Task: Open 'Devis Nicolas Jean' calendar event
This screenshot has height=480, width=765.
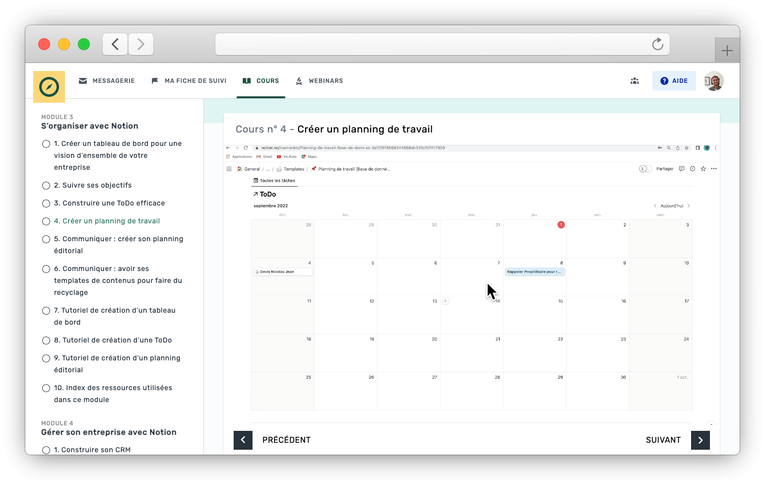Action: click(283, 272)
